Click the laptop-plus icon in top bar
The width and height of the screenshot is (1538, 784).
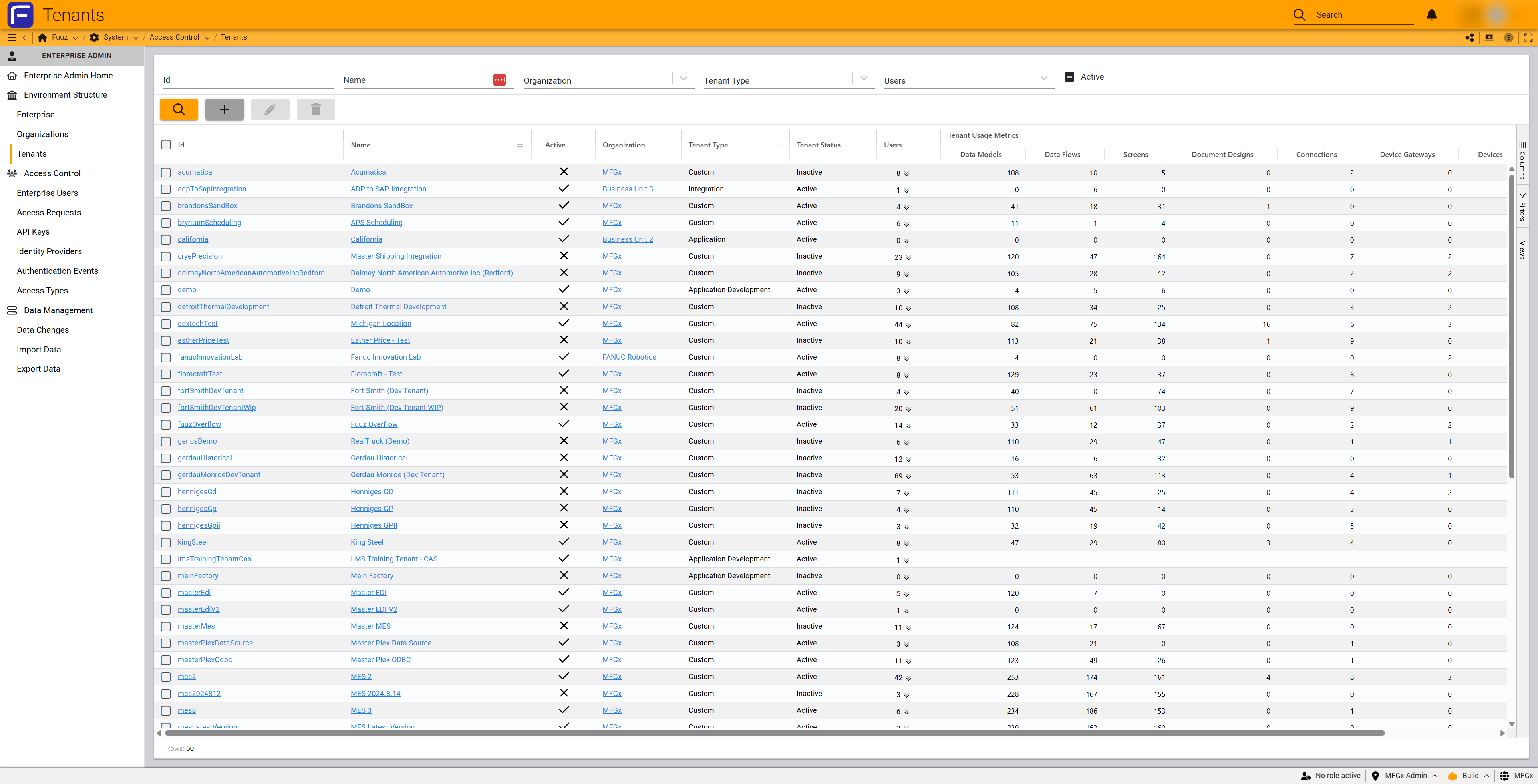pos(1489,37)
